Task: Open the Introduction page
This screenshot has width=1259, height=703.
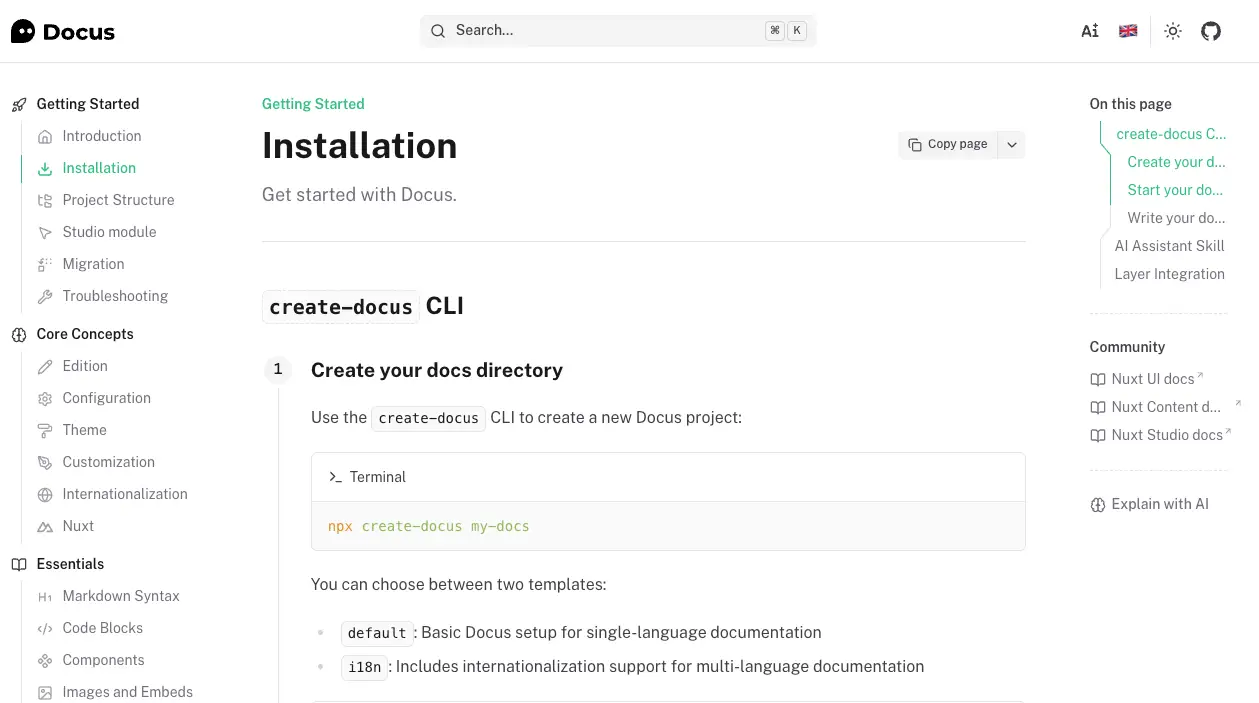Action: click(x=102, y=136)
